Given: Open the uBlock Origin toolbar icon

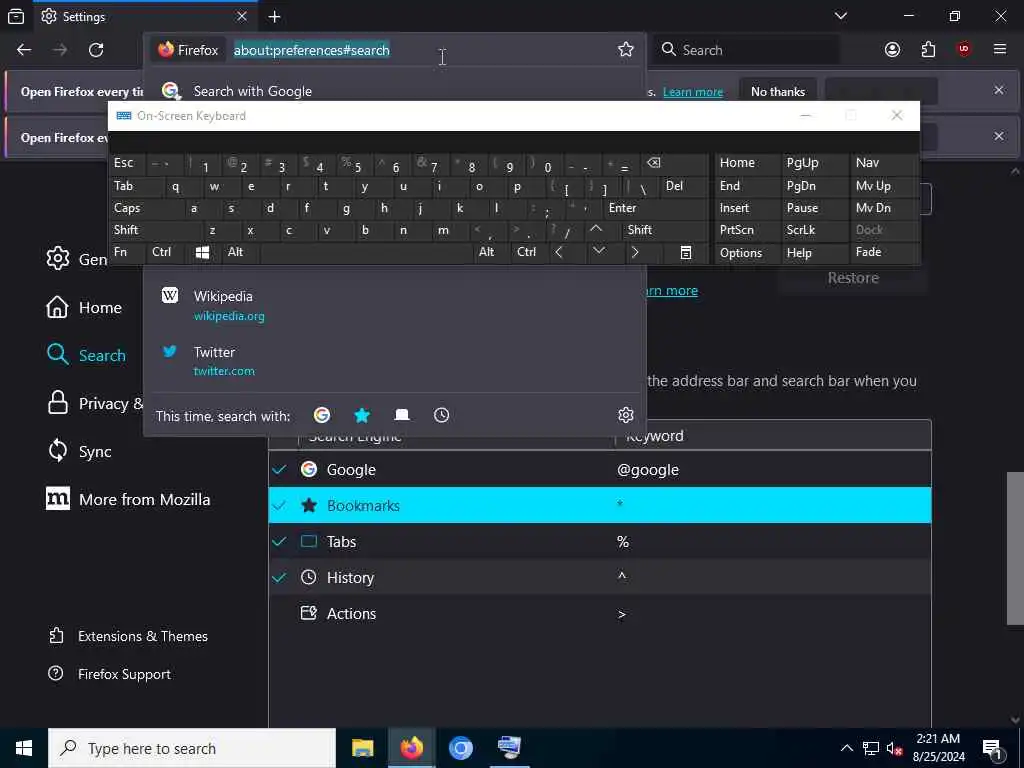Looking at the screenshot, I should click(963, 50).
